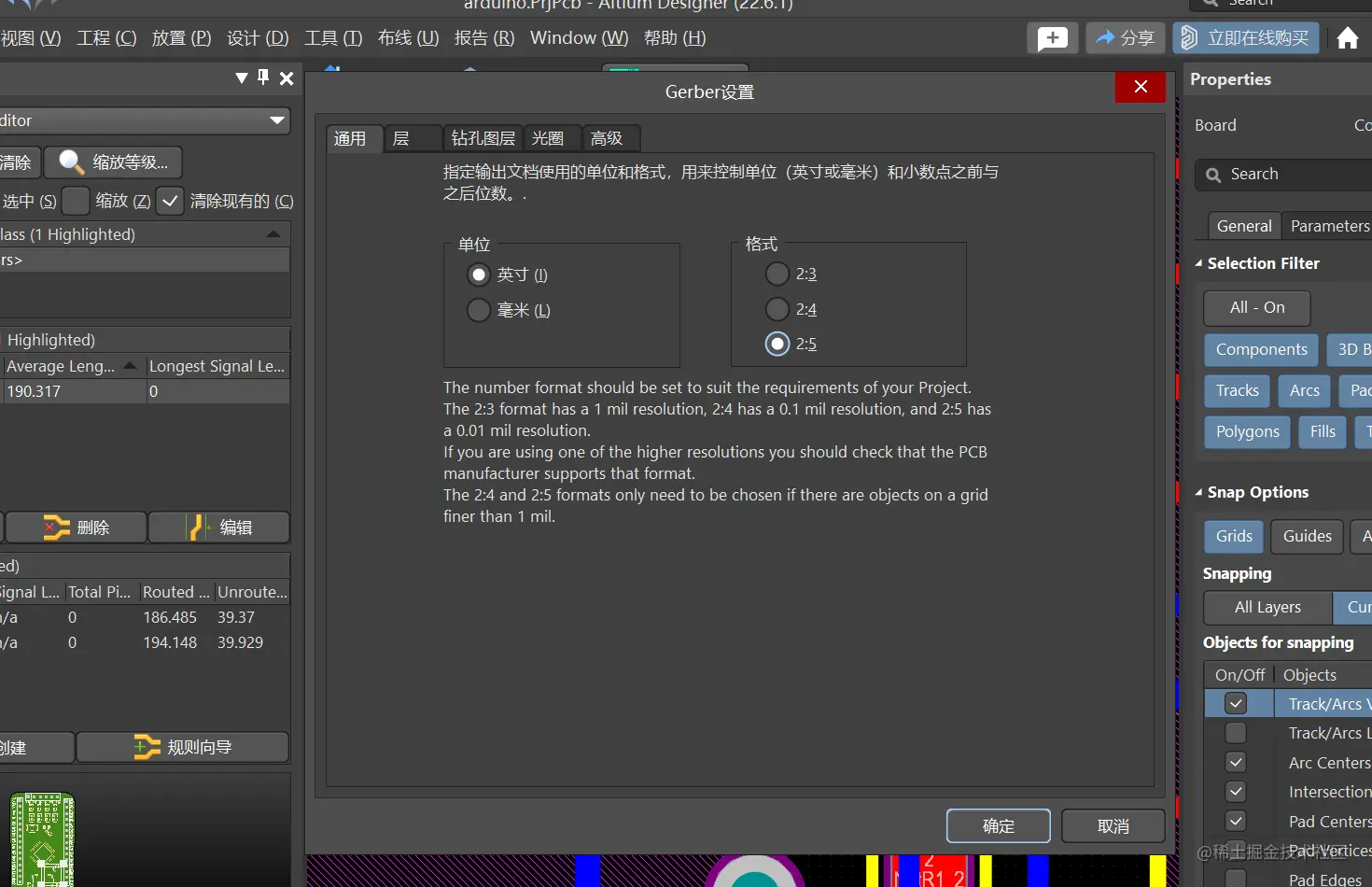Choose the 2:4 format option

click(x=777, y=309)
